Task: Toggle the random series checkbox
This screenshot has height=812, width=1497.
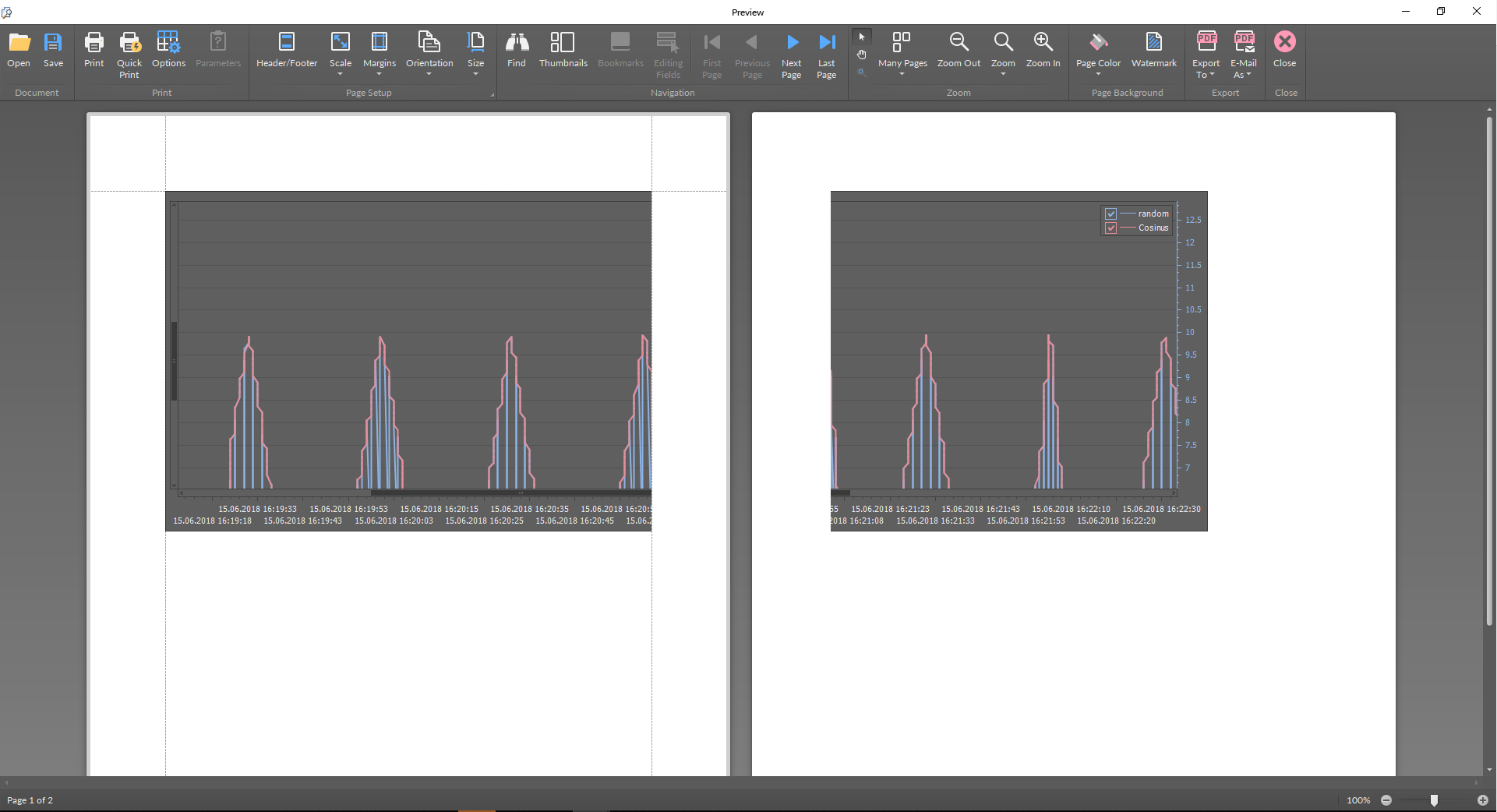Action: coord(1111,214)
